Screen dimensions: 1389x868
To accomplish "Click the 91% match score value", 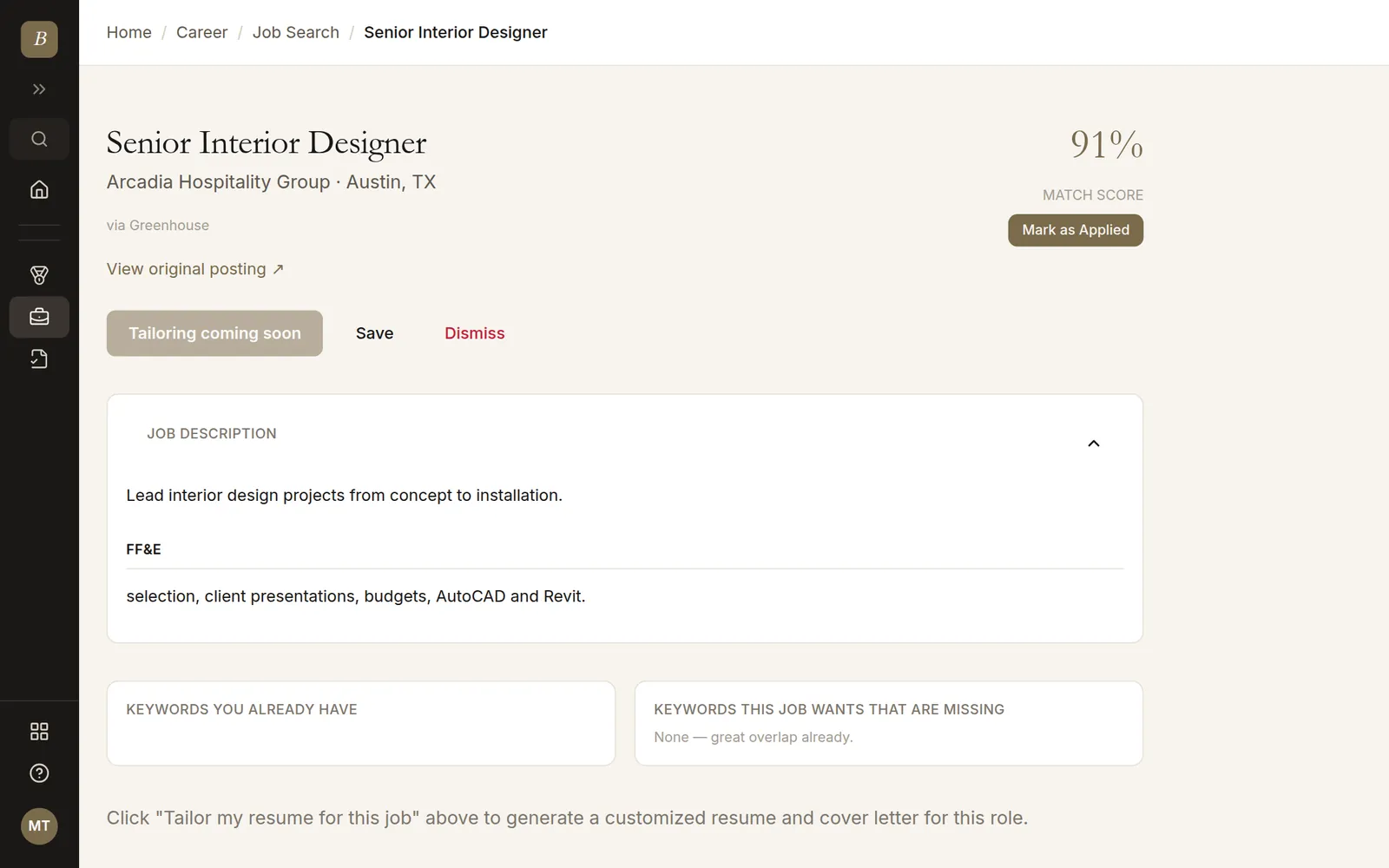I will [1107, 144].
